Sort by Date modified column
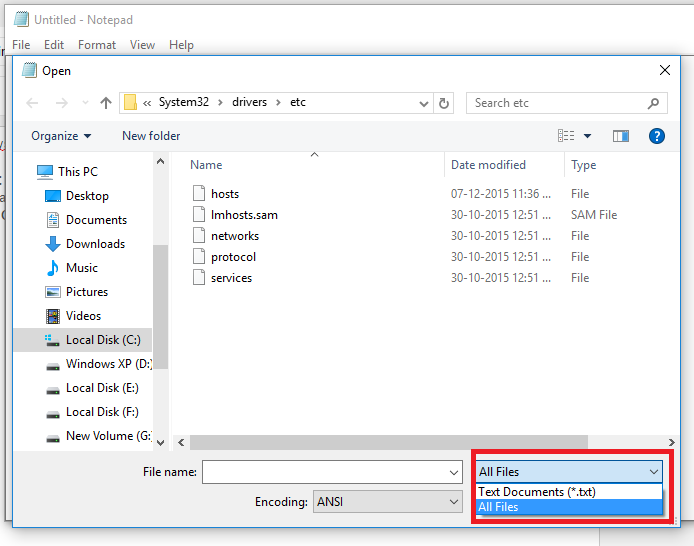 (x=488, y=165)
